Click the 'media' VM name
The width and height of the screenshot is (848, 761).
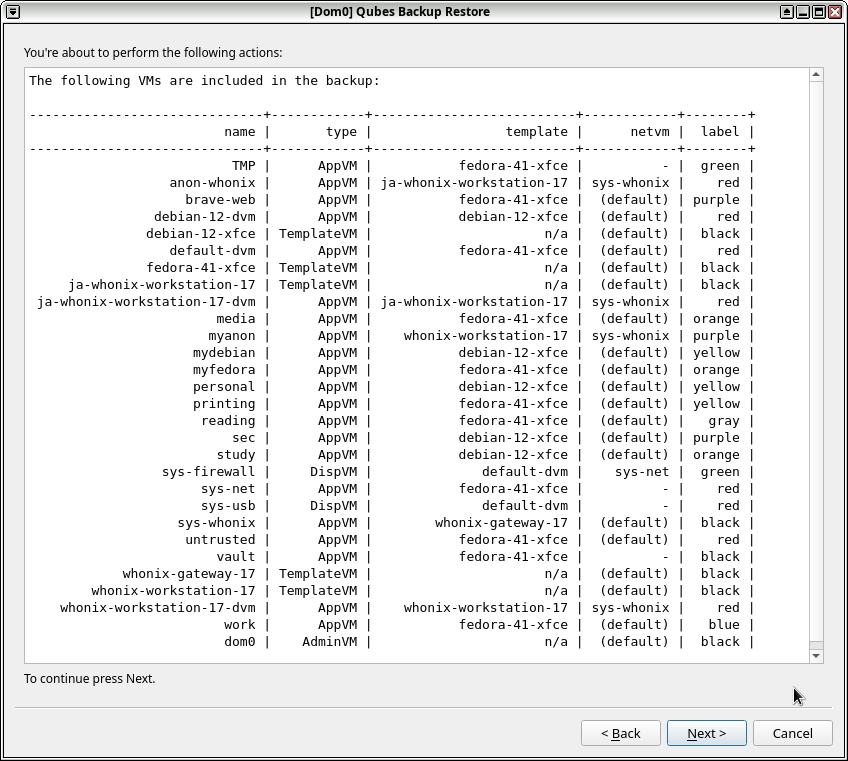coord(236,319)
